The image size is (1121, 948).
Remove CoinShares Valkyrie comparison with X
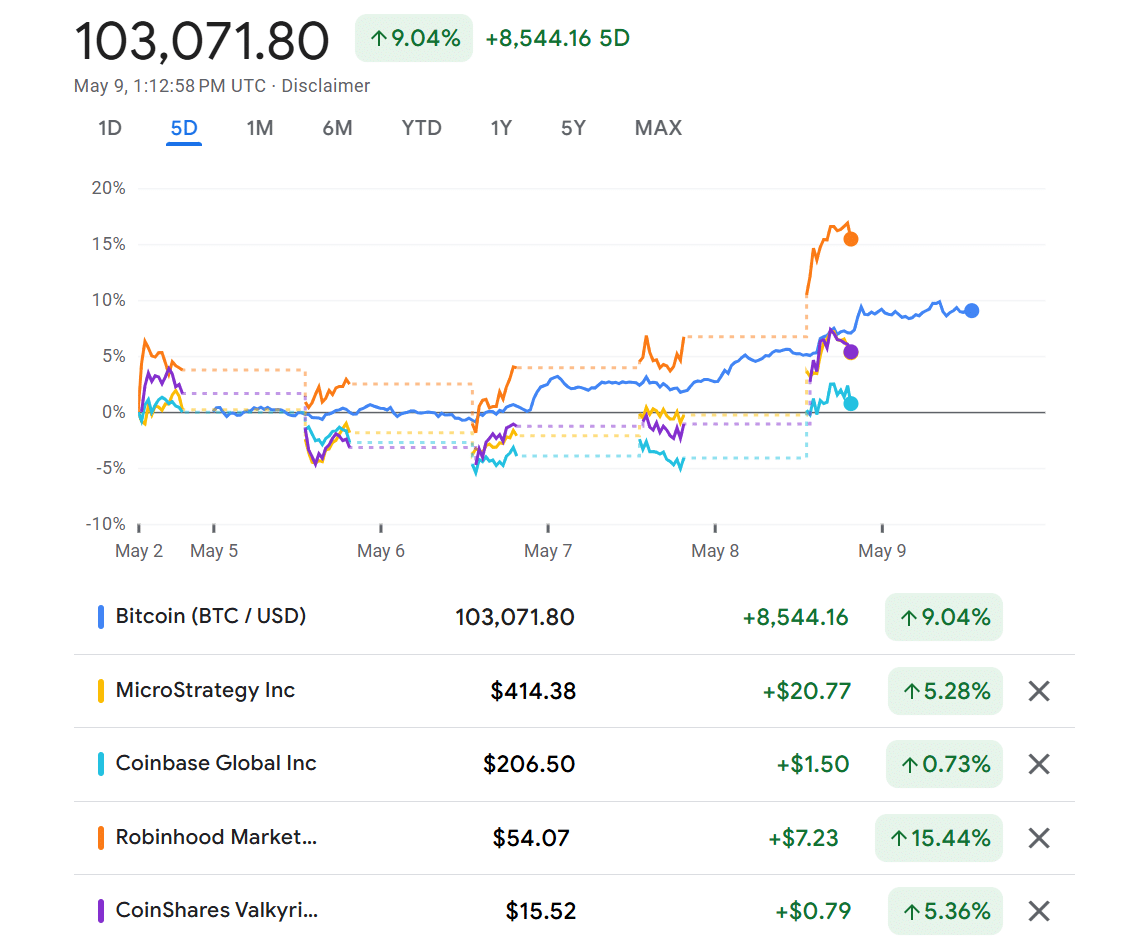point(1039,912)
